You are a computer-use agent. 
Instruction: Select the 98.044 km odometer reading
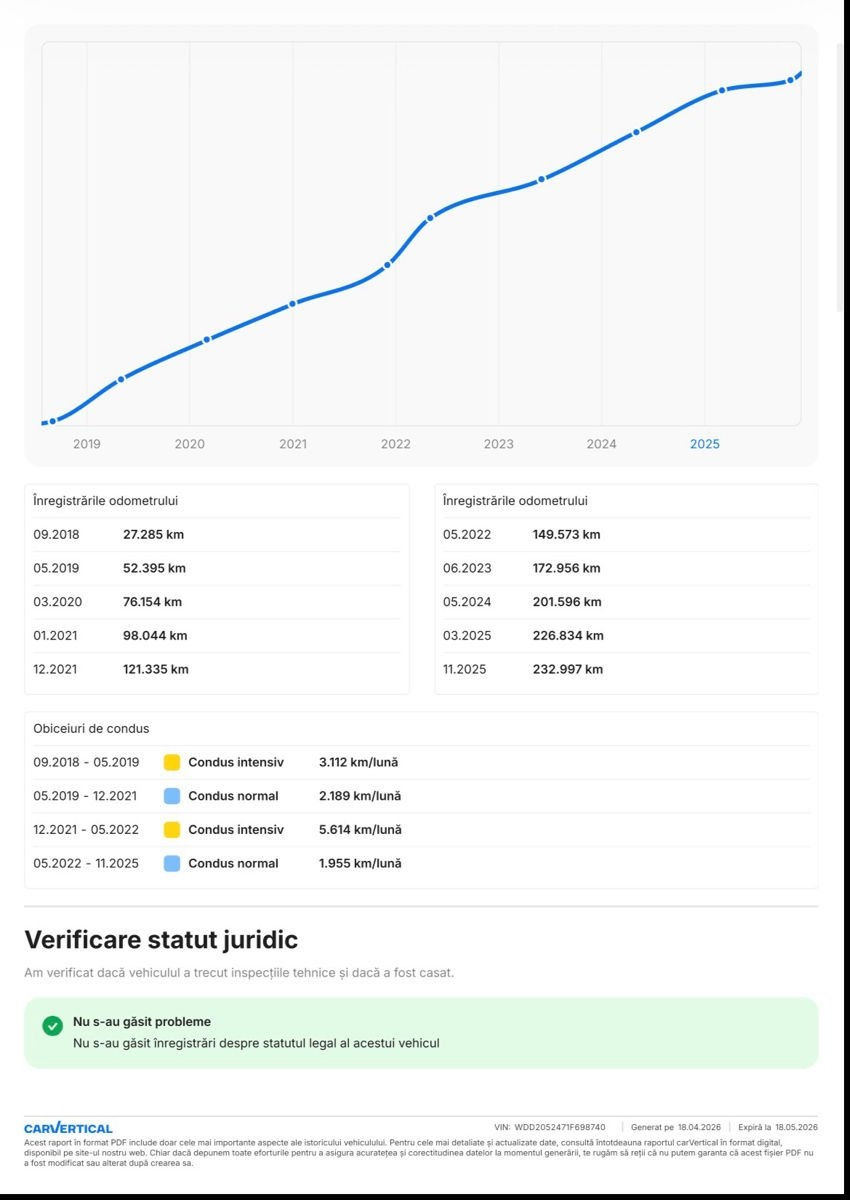coord(155,635)
